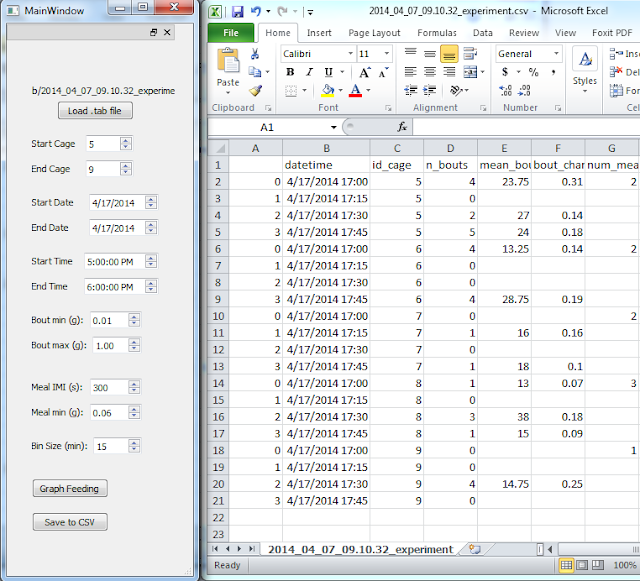This screenshot has width=640, height=581.
Task: Click Merge and Center icon
Action: coord(470,72)
